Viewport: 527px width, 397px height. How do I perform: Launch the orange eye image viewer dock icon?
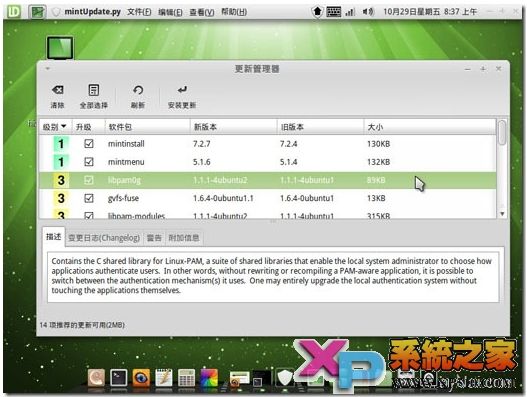pos(141,378)
